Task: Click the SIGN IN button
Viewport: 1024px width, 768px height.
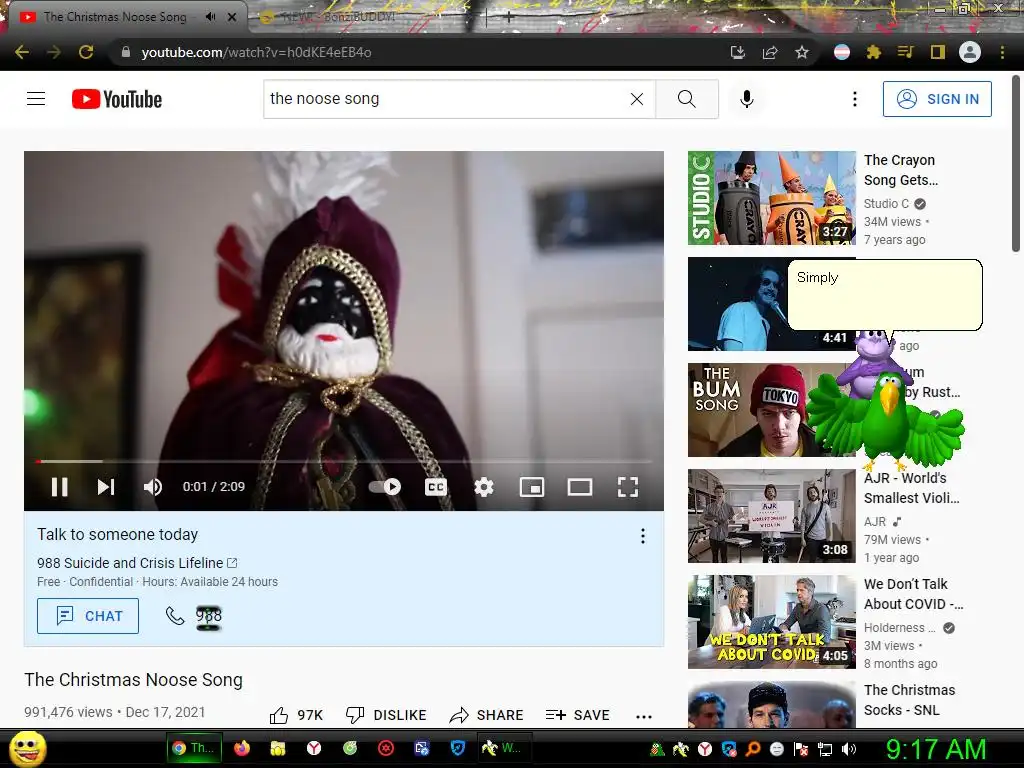Action: coord(937,99)
